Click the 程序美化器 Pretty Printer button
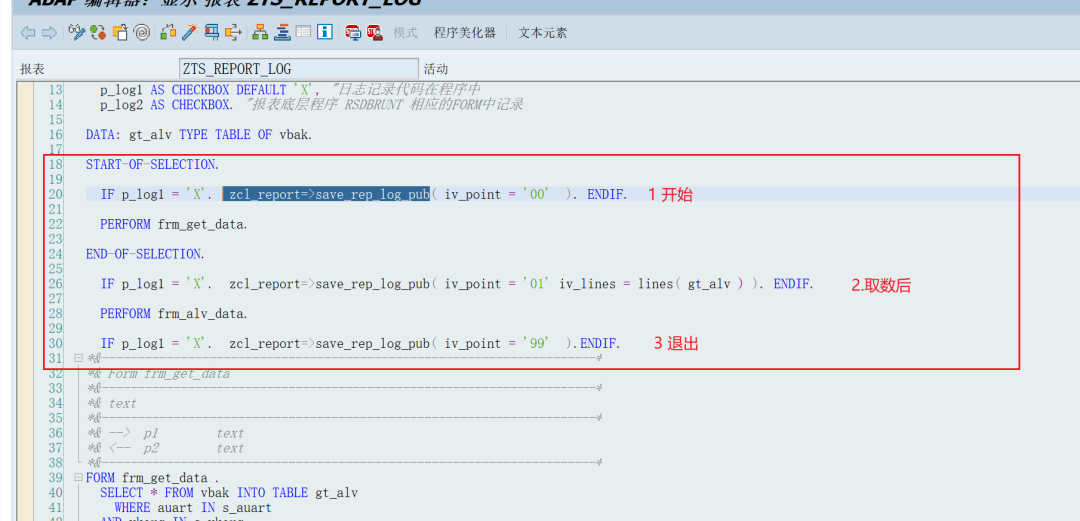 [x=465, y=32]
